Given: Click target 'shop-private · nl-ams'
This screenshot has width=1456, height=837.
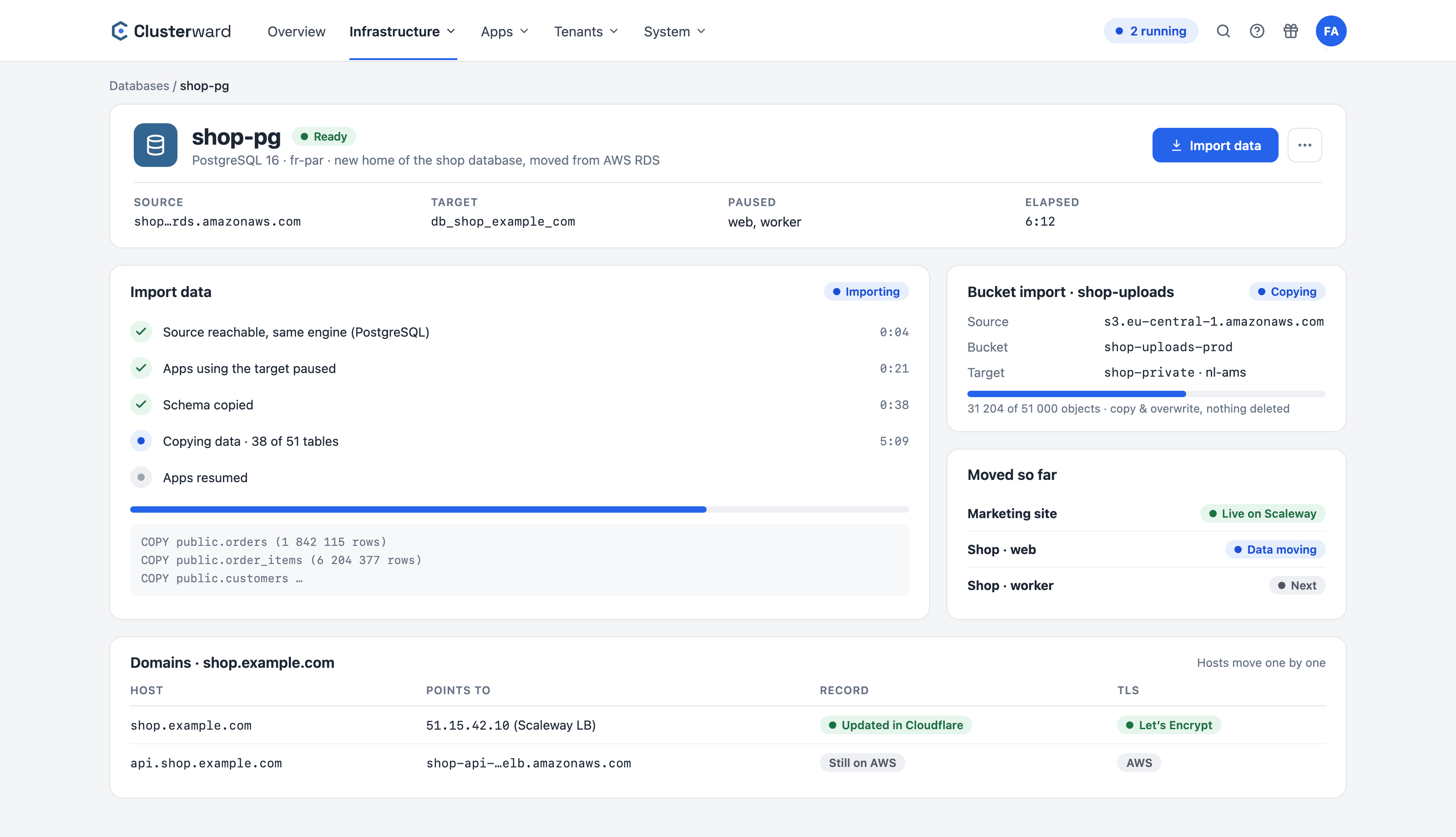Looking at the screenshot, I should 1175,372.
